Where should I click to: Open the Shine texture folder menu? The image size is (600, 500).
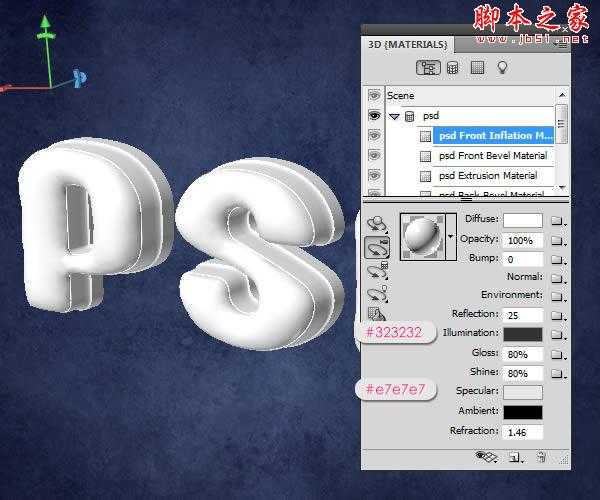tap(558, 373)
